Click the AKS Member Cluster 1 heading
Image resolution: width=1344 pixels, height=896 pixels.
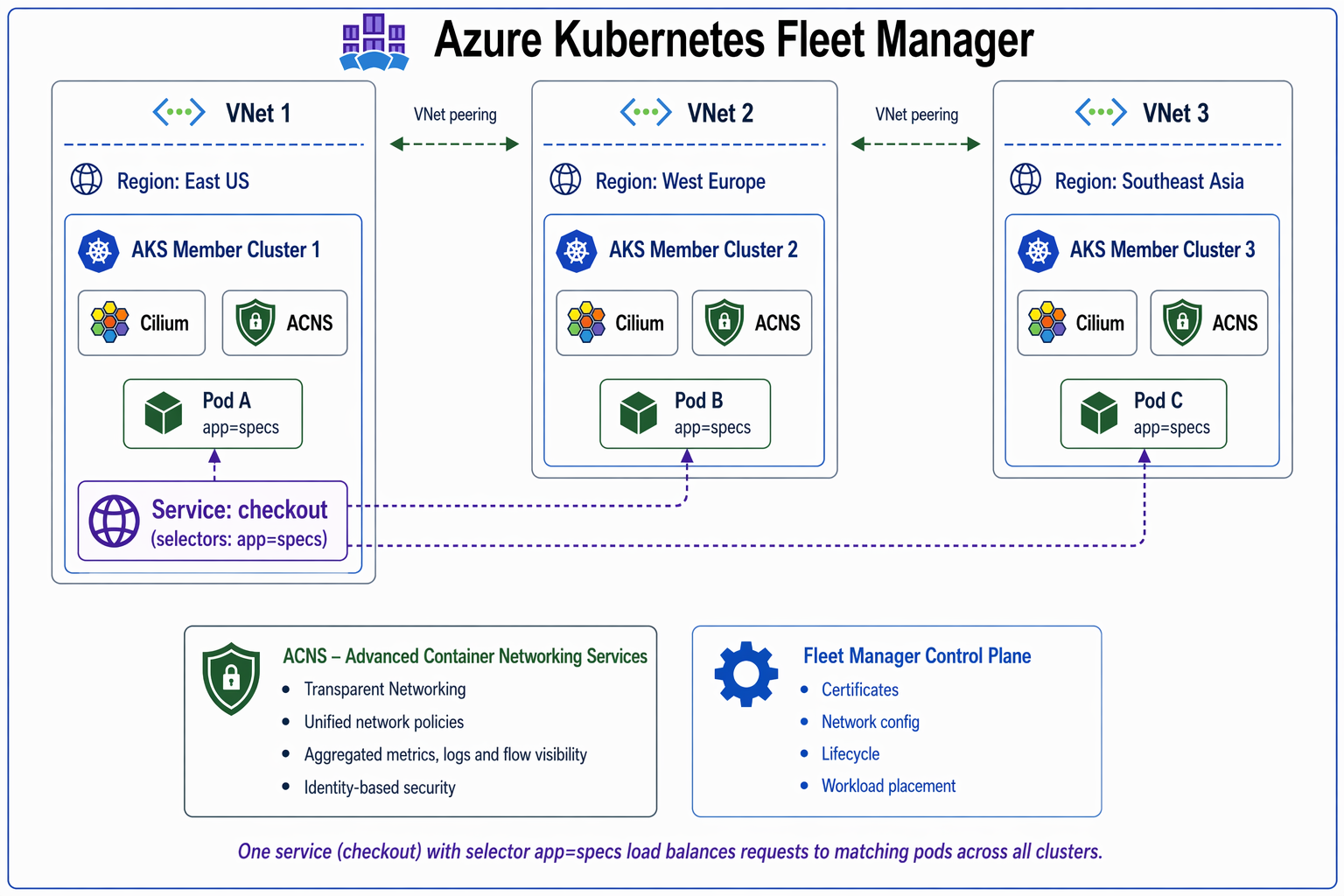226,250
